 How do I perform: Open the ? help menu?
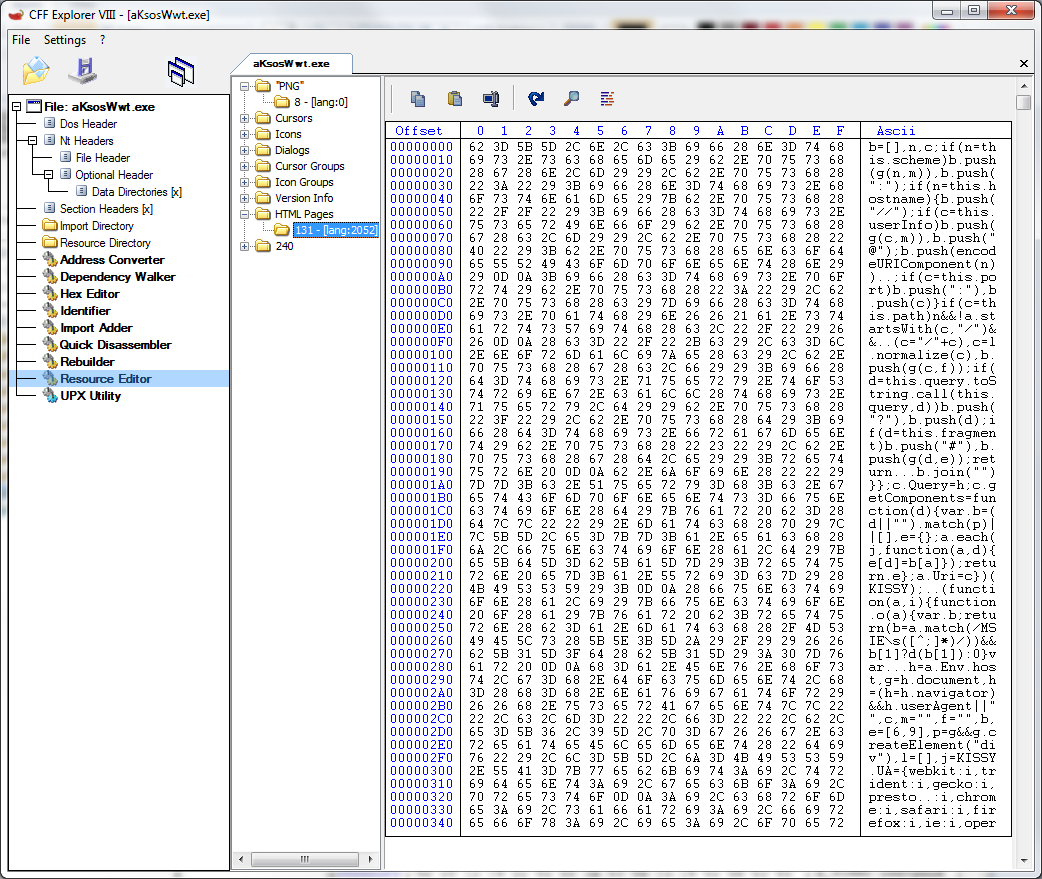coord(102,40)
